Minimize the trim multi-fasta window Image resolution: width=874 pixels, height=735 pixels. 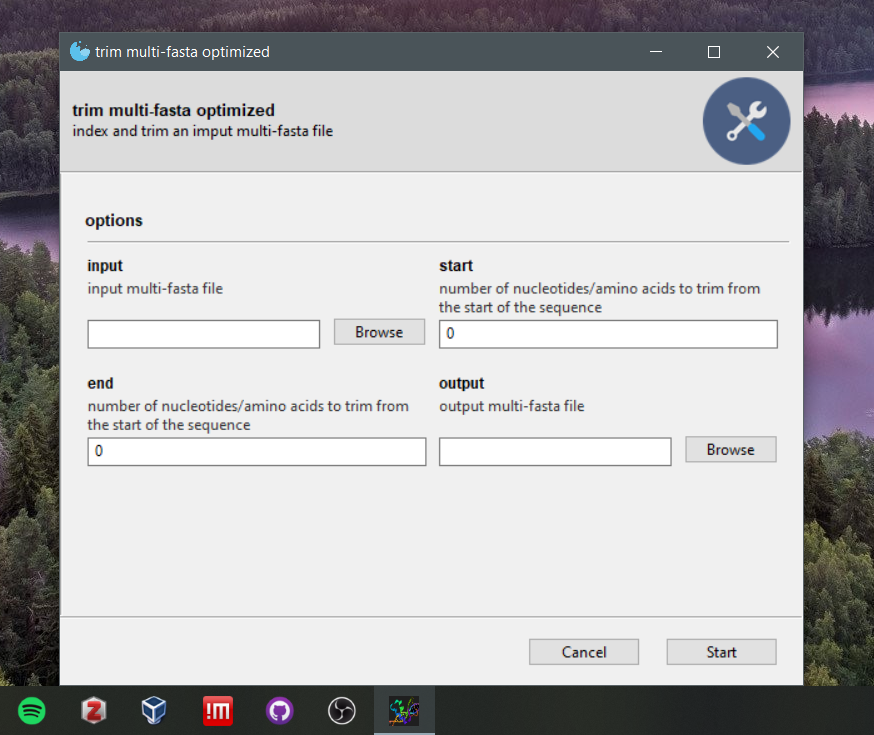[x=655, y=52]
